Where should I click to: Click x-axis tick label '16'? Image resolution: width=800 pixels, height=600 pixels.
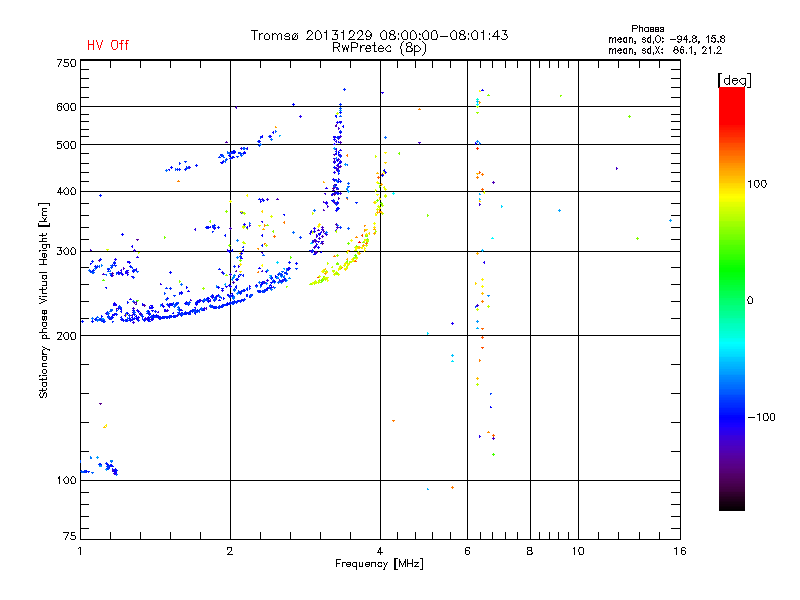click(680, 551)
